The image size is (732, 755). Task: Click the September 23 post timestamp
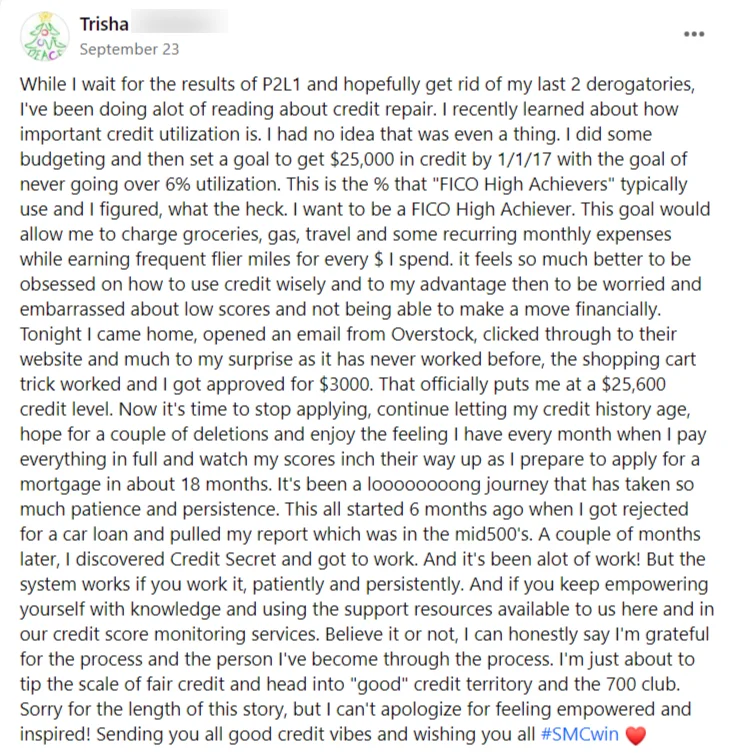129,49
